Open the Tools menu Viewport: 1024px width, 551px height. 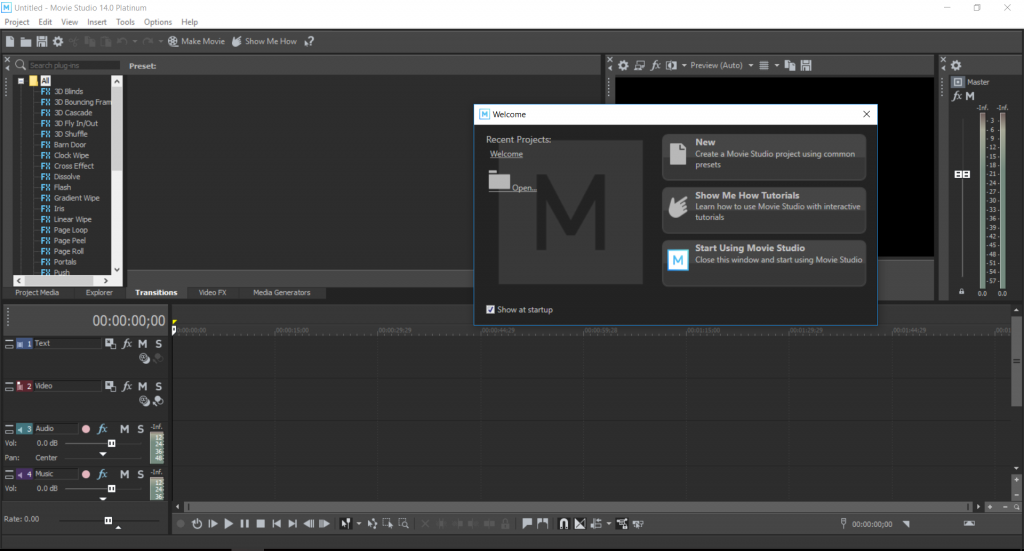125,22
